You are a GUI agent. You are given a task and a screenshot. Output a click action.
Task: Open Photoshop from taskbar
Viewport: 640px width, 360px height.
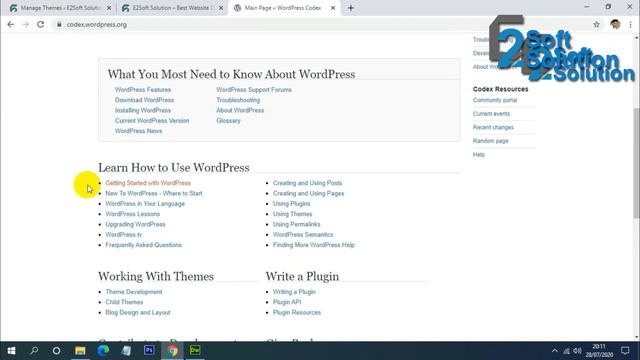pos(149,351)
